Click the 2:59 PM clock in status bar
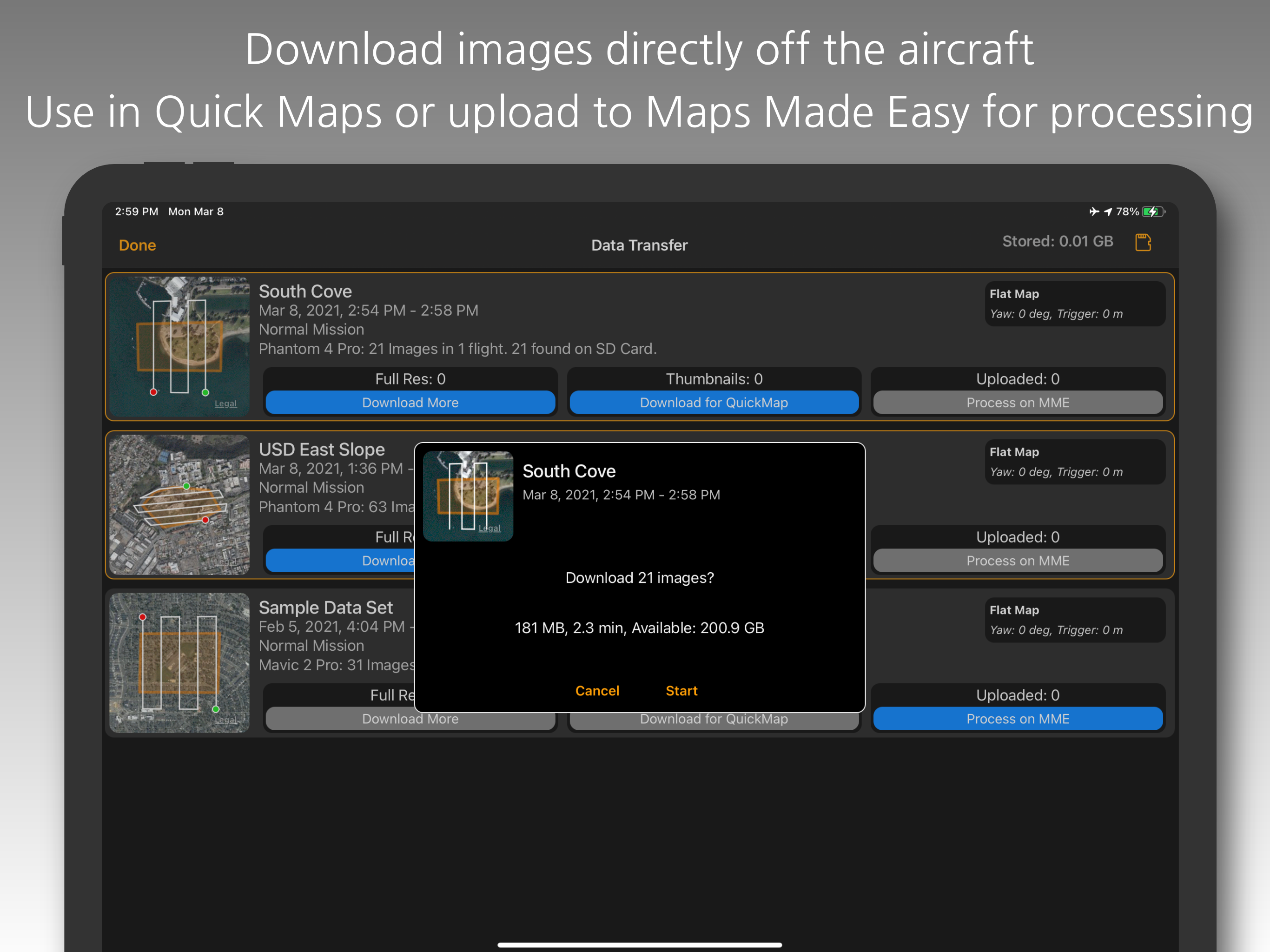1270x952 pixels. [x=137, y=212]
